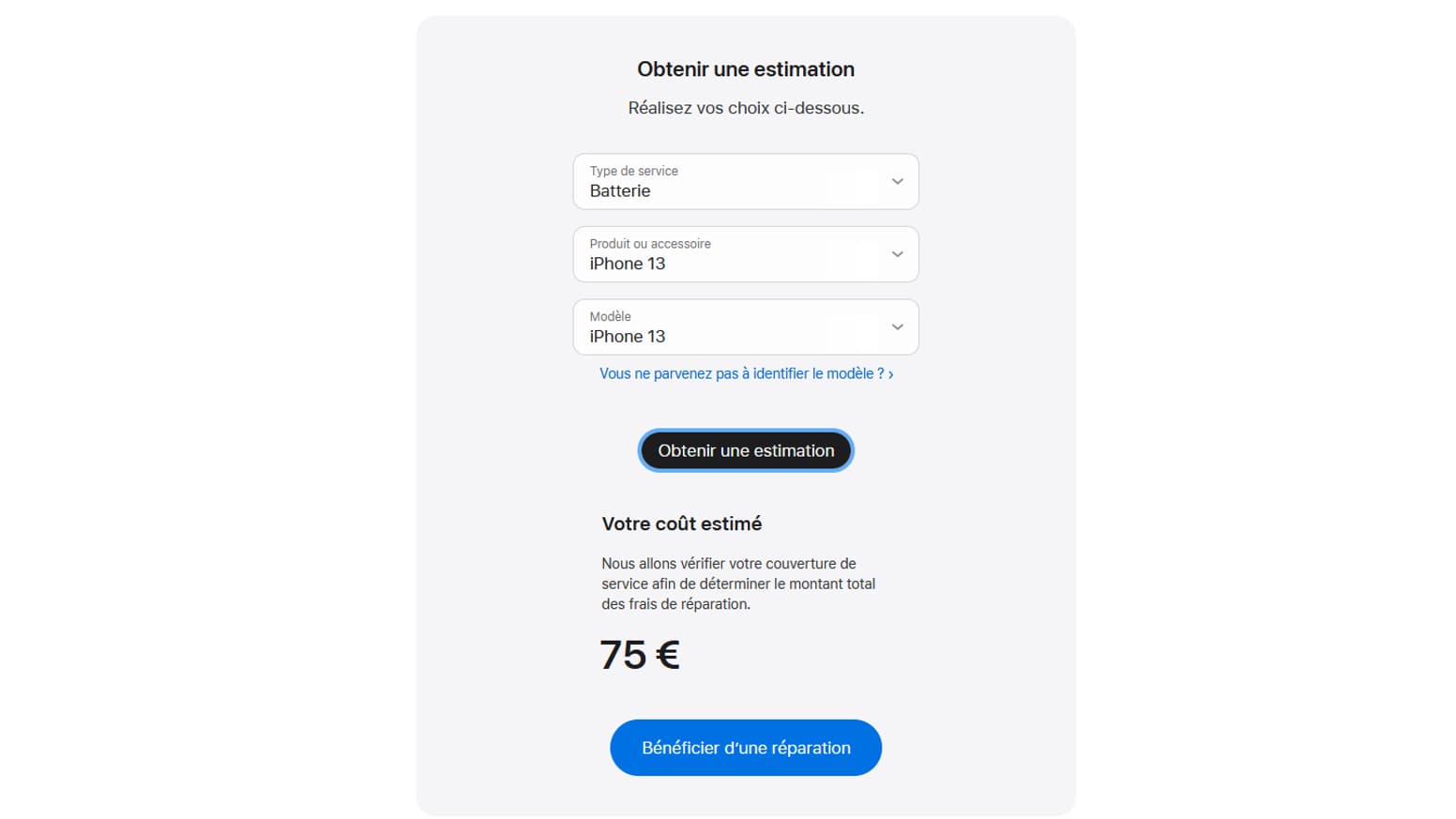
Task: Click the Produit ou accessoire label text
Action: coord(650,243)
